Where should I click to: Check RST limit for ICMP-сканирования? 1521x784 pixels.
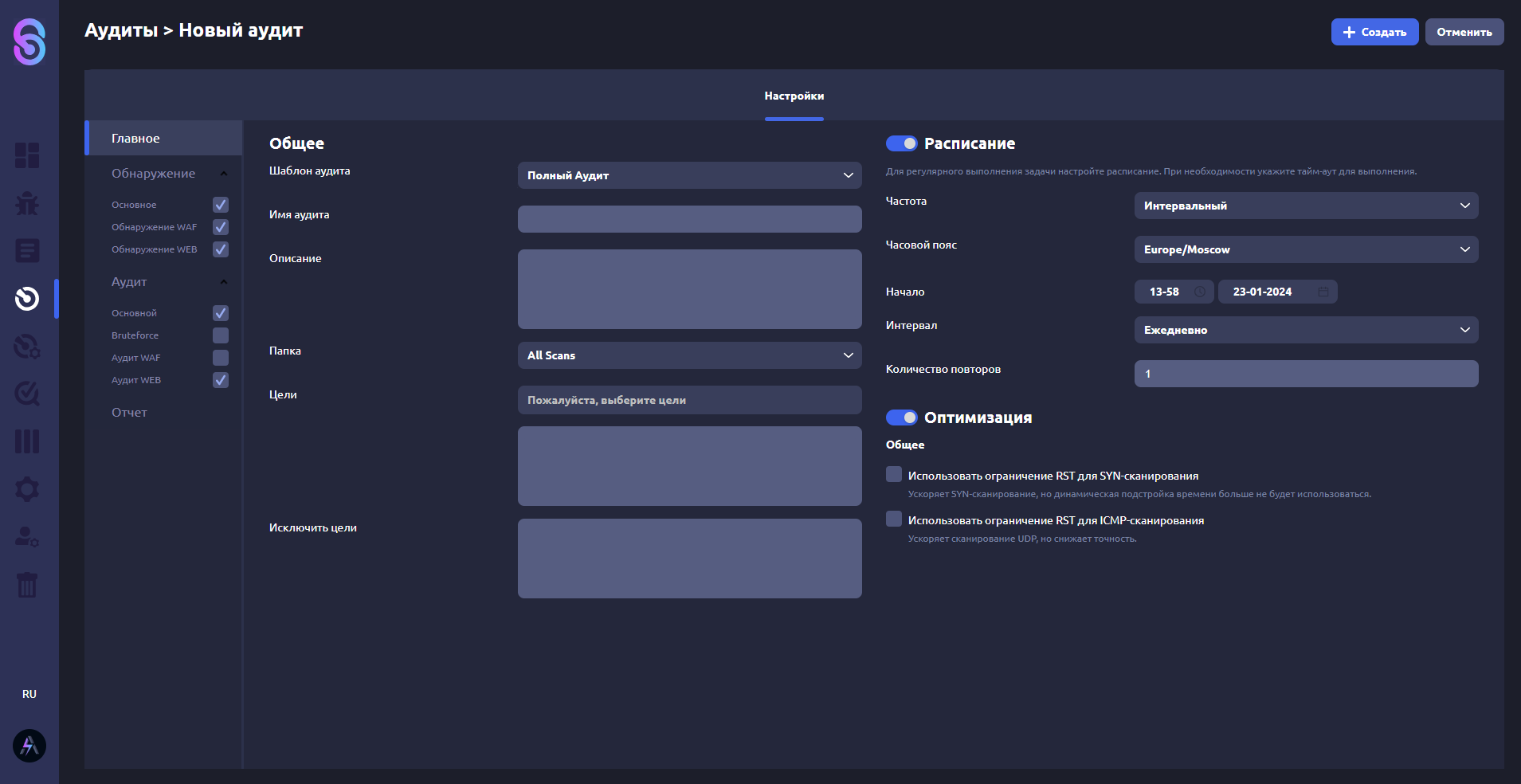894,519
